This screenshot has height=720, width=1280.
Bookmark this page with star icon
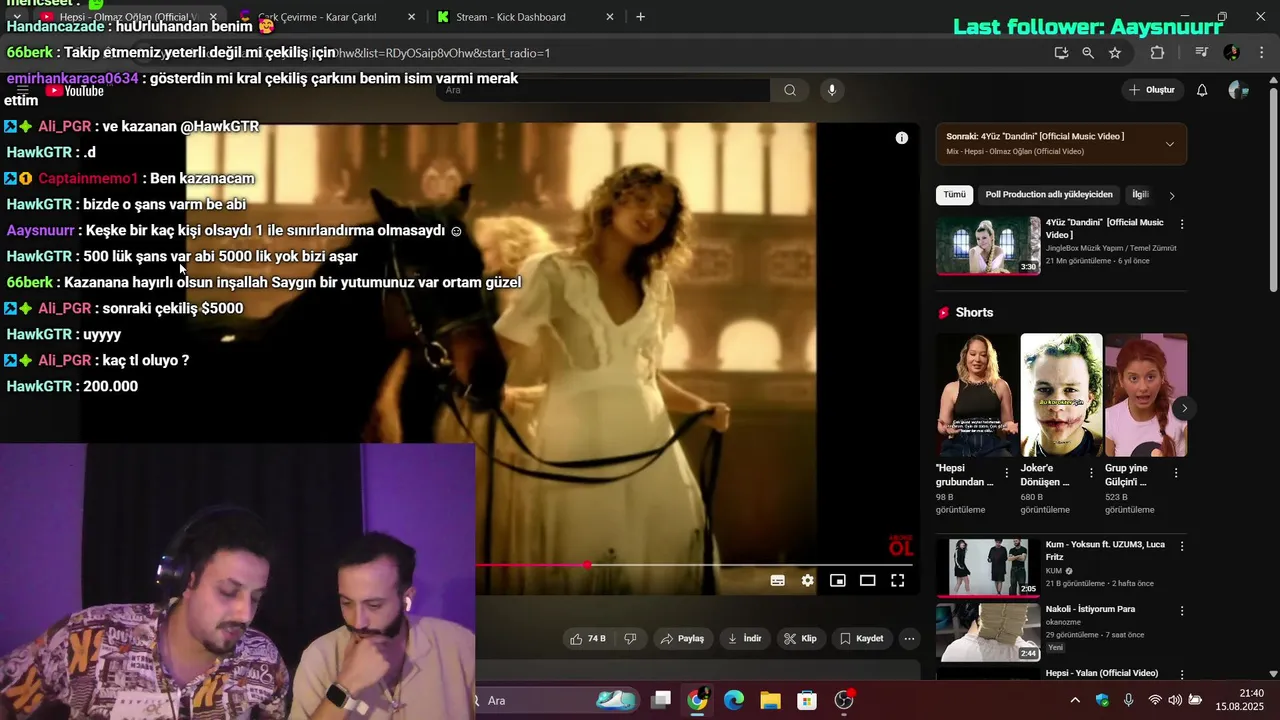point(1115,53)
